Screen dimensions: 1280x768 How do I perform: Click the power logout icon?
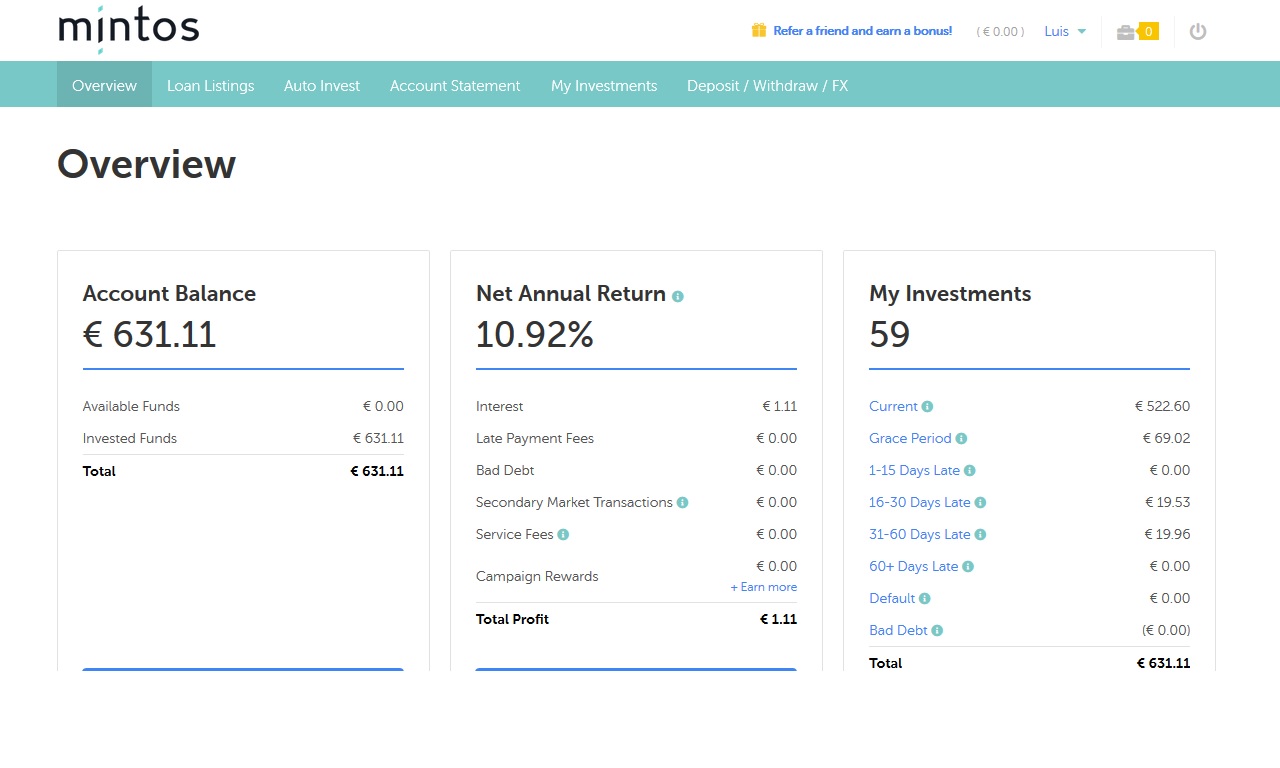(x=1198, y=32)
